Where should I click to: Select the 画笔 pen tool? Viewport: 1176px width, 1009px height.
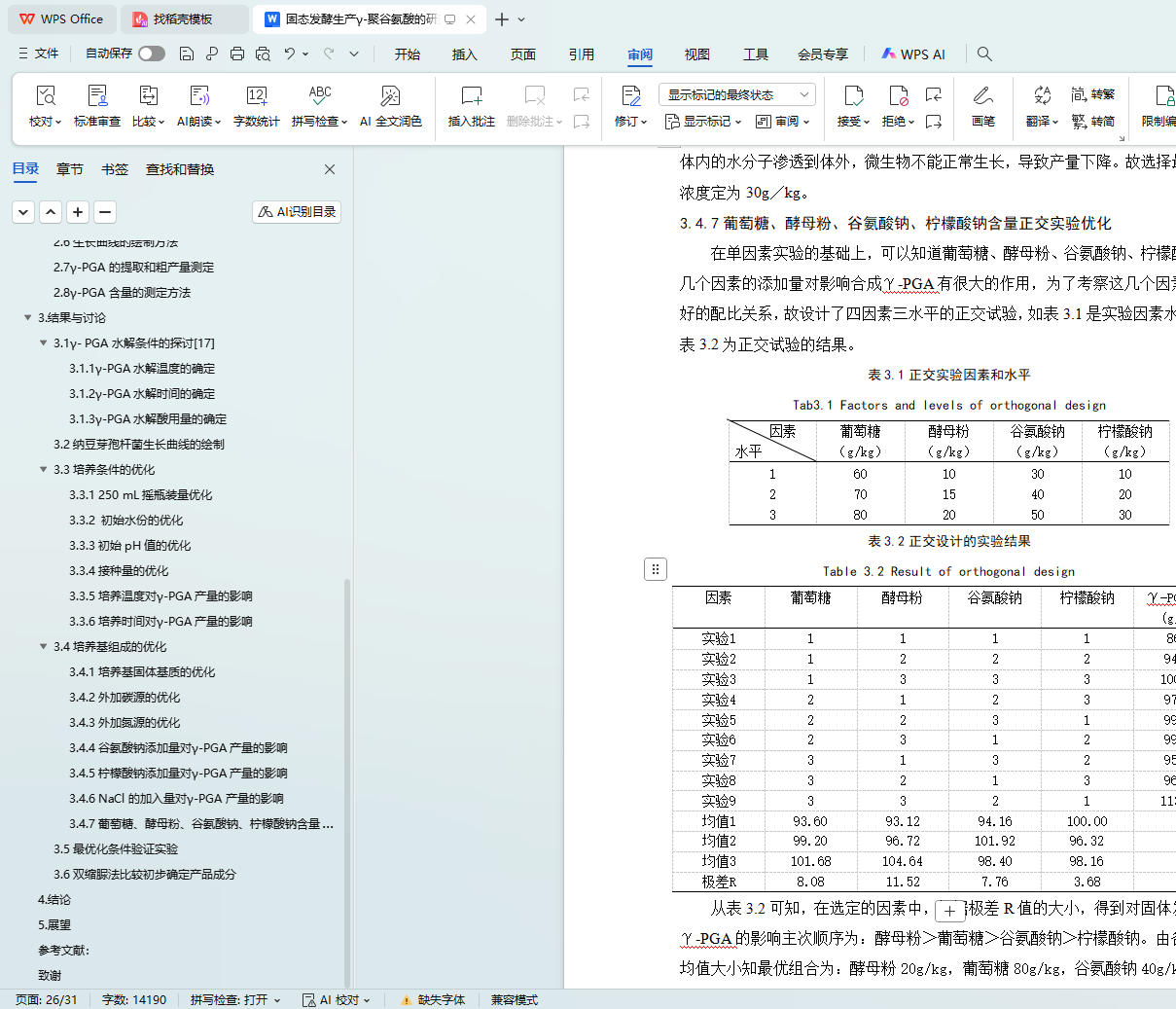(983, 105)
